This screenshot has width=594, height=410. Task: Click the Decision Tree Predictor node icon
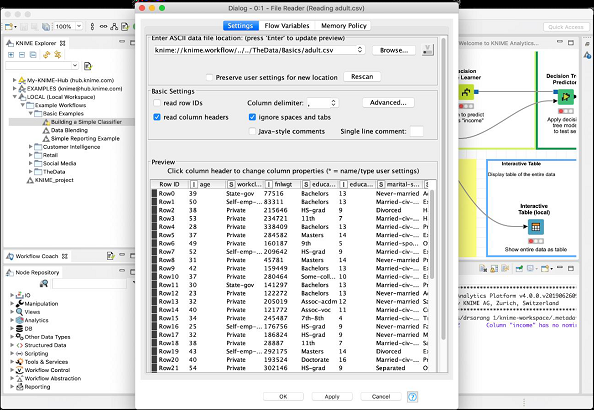coord(566,97)
